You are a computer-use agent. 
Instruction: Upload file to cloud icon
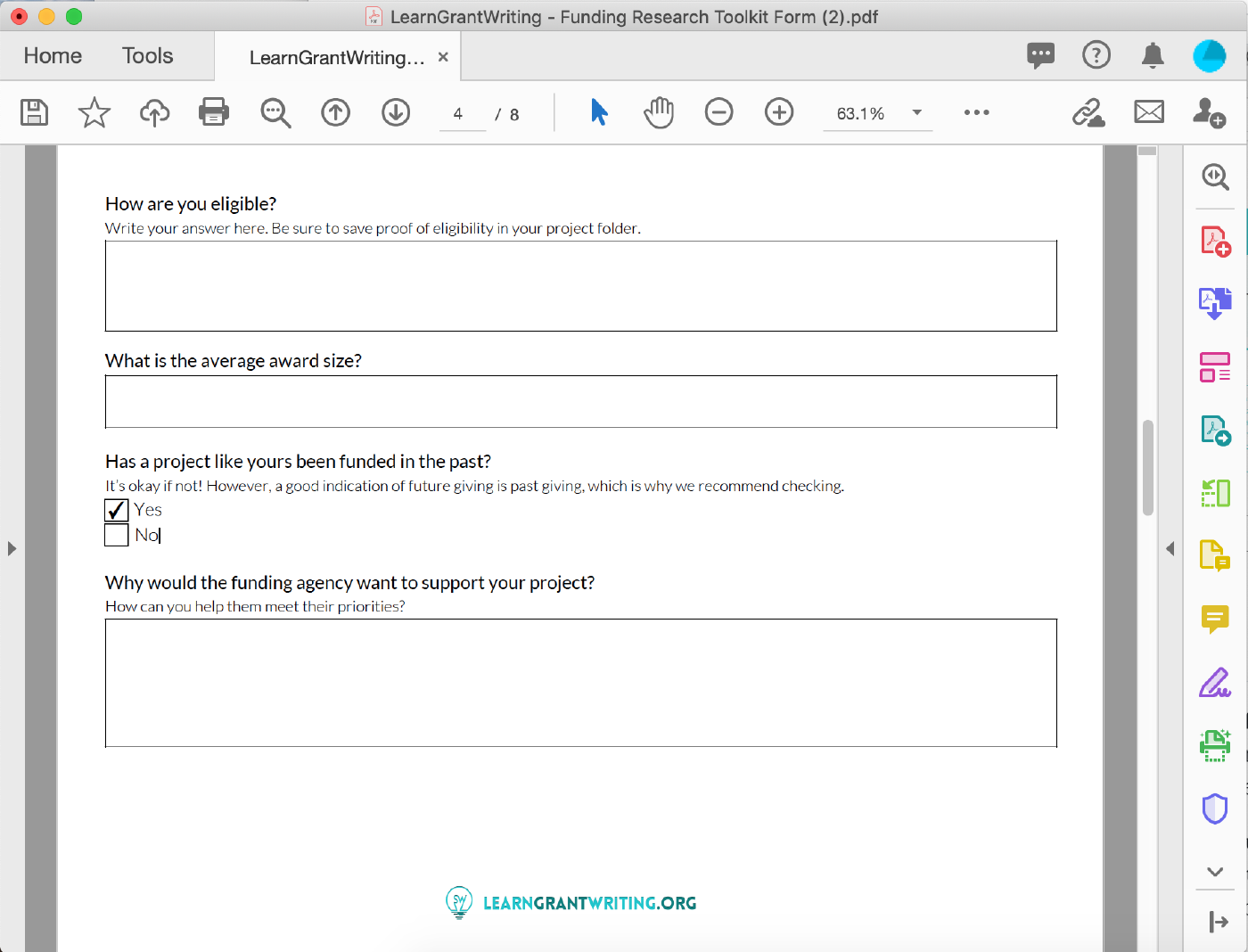[x=154, y=112]
